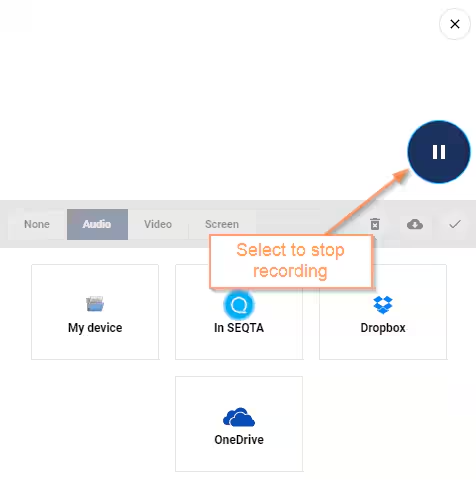Pause the recording with the round button
476x485 pixels.
click(x=439, y=152)
